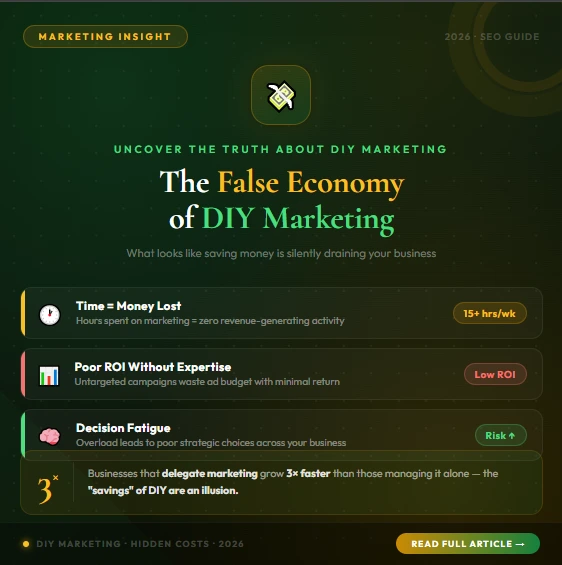Click the flying money icon tile
562x565 pixels.
[x=281, y=95]
